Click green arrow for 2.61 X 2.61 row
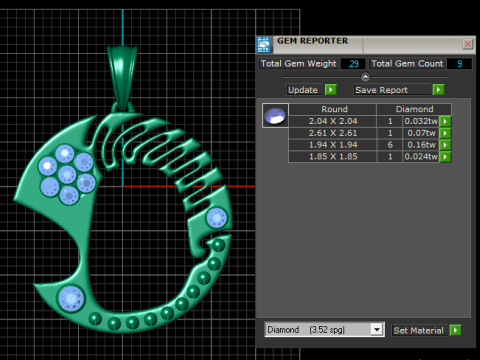 445,133
